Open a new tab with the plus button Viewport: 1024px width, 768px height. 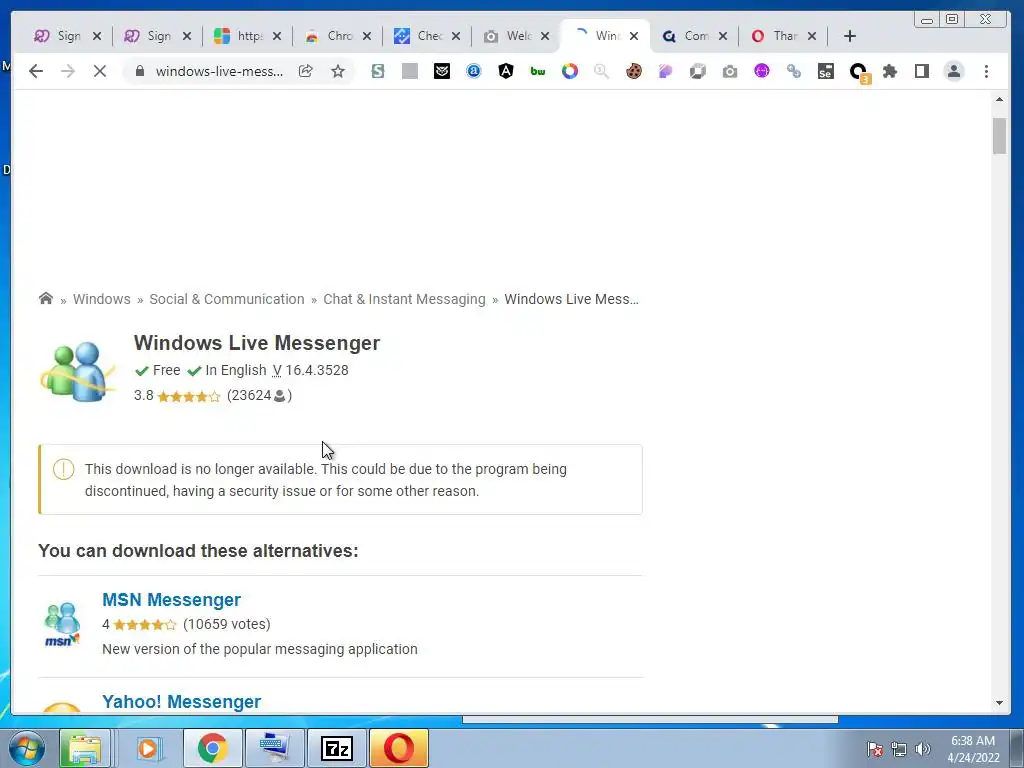850,36
